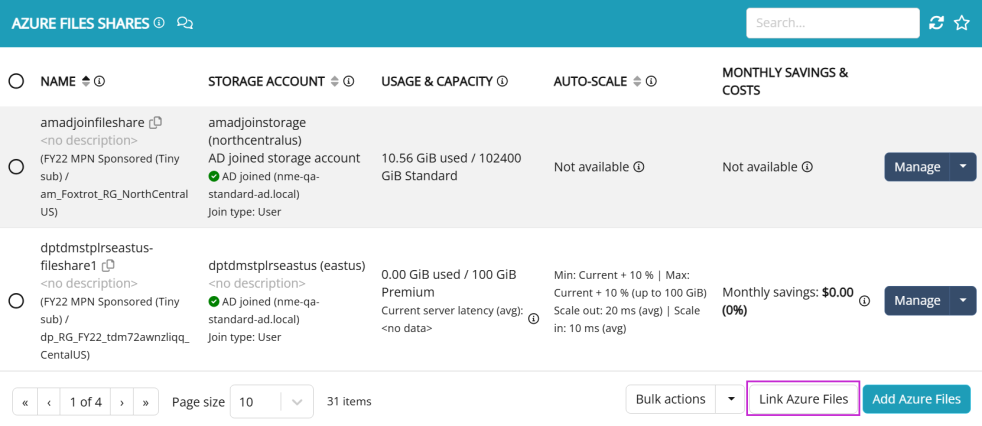
Task: Expand the Bulk actions arrow
Action: [x=731, y=400]
